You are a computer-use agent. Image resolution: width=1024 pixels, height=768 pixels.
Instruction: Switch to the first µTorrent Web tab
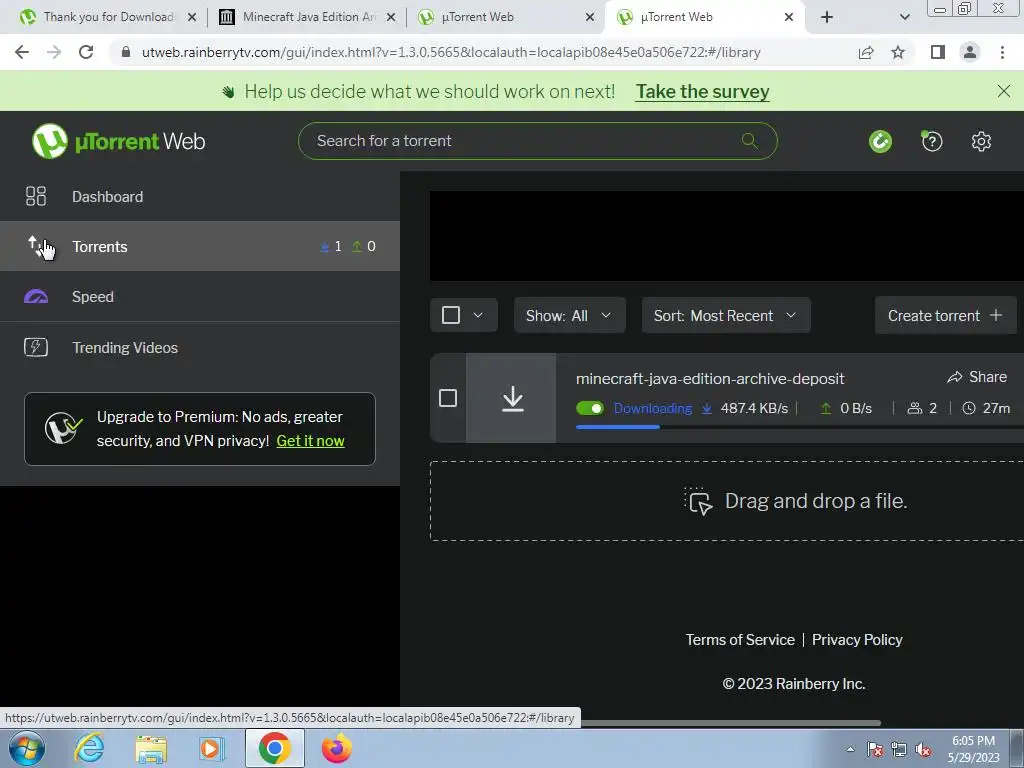[505, 17]
